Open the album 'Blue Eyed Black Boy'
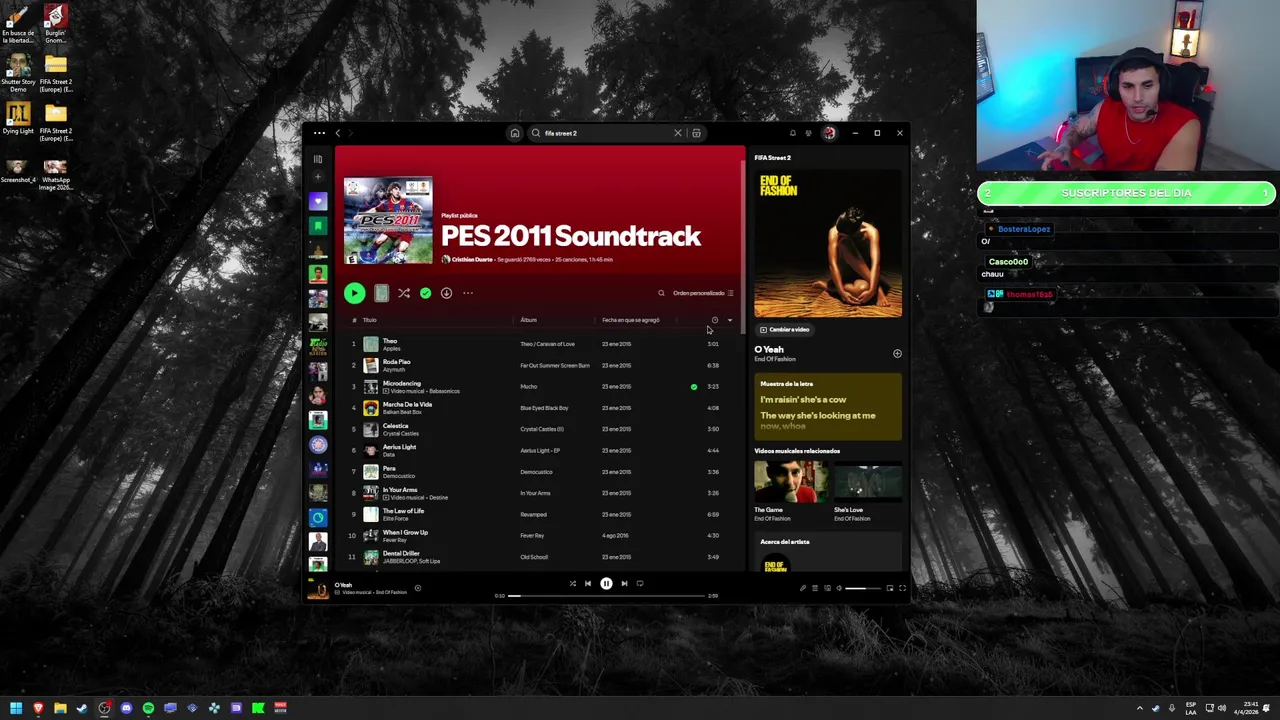 [x=544, y=408]
